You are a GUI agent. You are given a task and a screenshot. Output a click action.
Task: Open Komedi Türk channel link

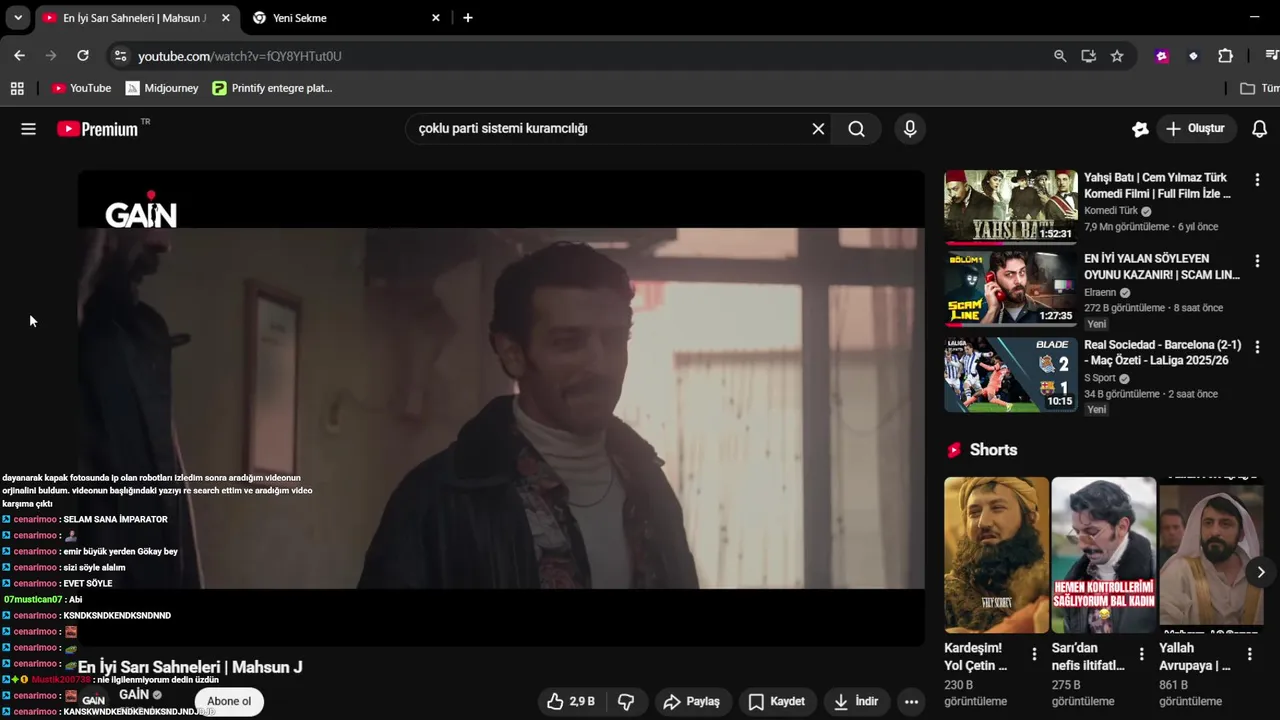pos(1111,211)
